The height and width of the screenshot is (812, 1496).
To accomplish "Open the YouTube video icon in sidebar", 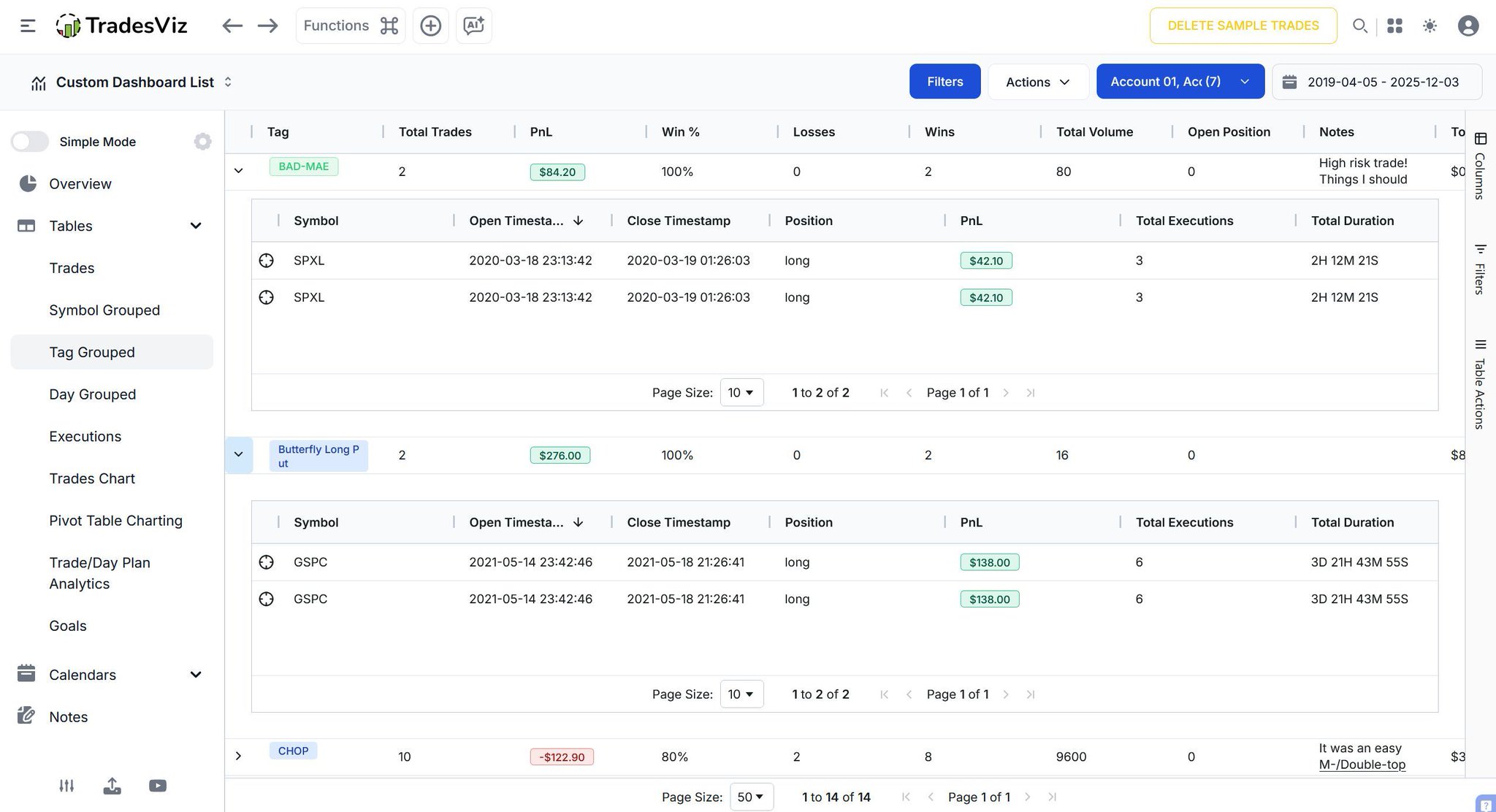I will point(158,786).
